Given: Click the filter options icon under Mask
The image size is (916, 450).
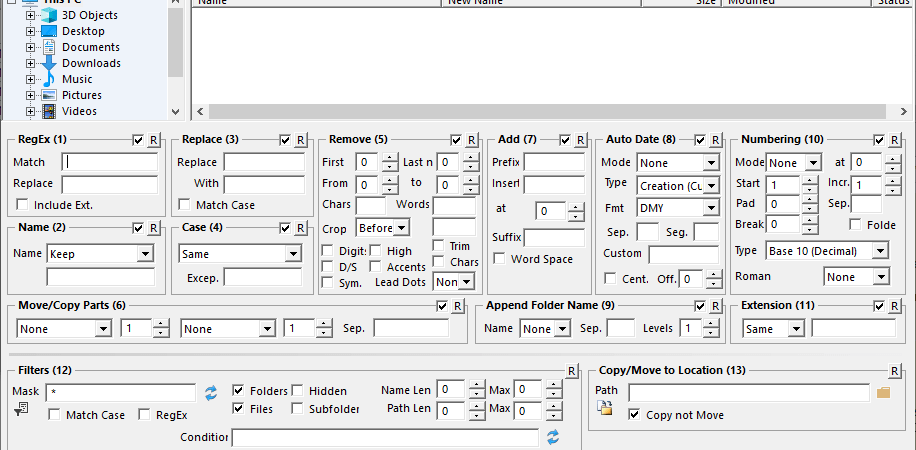Looking at the screenshot, I should pyautogui.click(x=20, y=411).
